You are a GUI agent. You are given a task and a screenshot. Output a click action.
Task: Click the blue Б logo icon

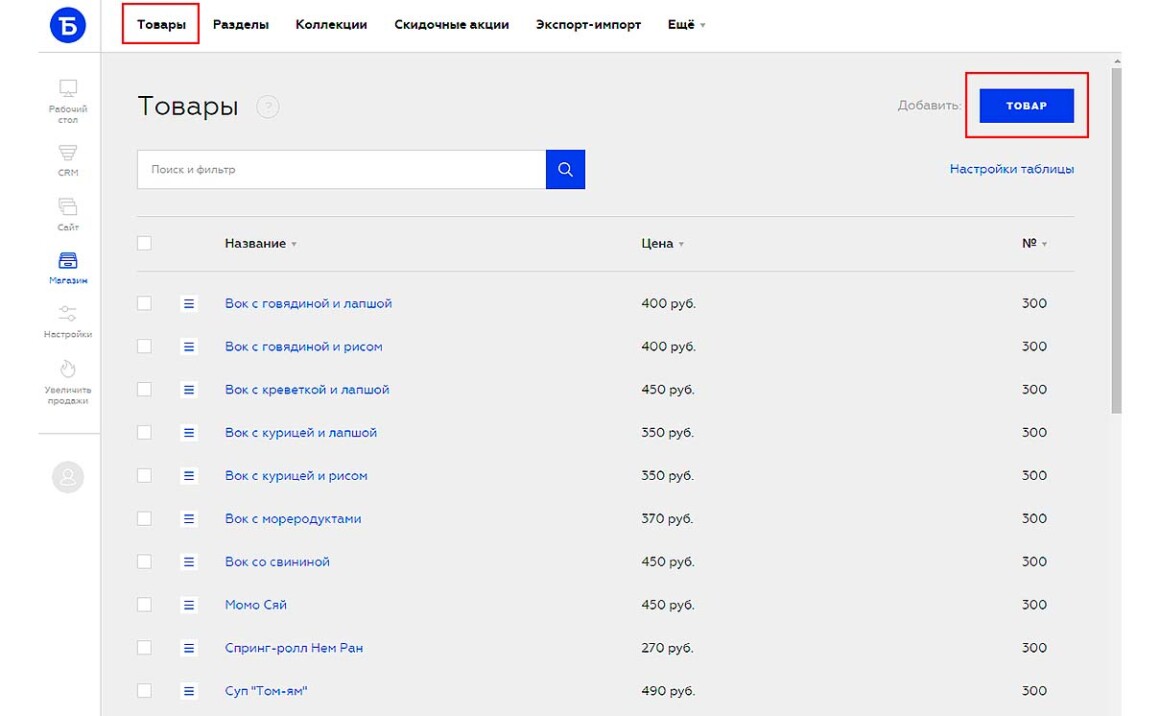coord(67,25)
